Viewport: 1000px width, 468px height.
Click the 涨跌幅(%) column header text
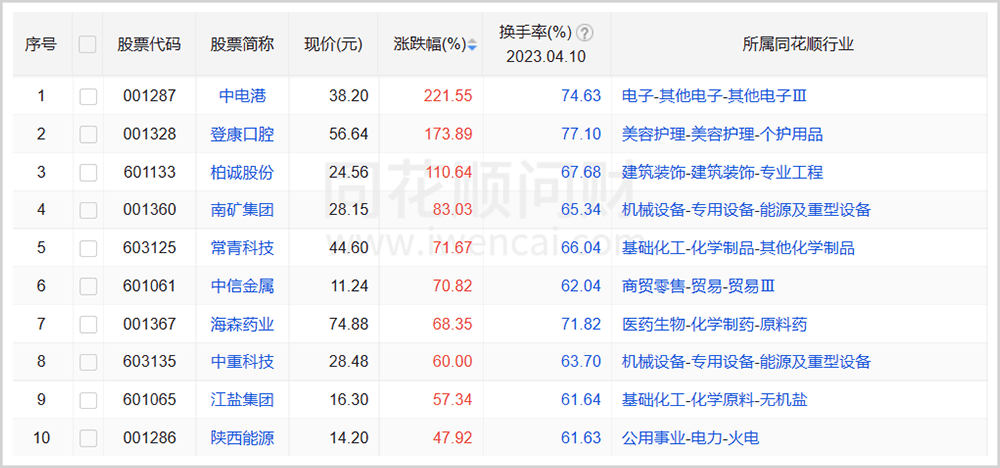click(430, 45)
